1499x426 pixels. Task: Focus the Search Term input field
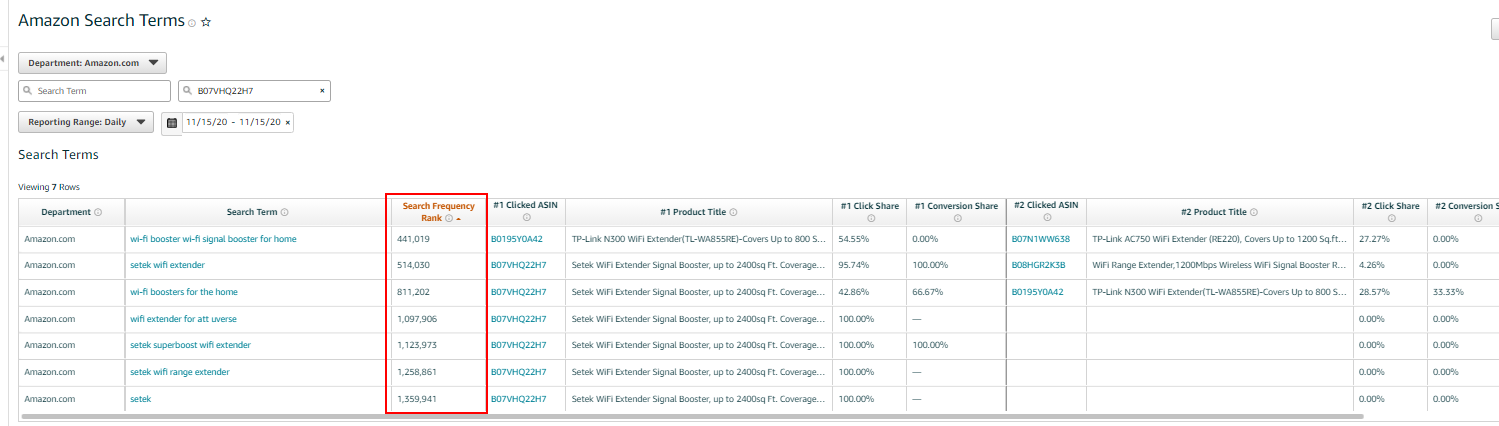click(x=96, y=91)
